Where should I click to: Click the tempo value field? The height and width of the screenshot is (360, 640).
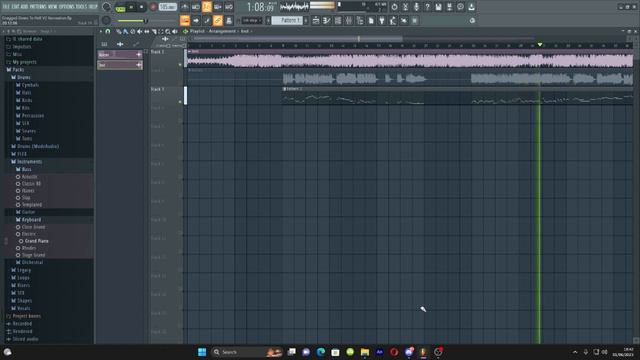click(x=167, y=7)
